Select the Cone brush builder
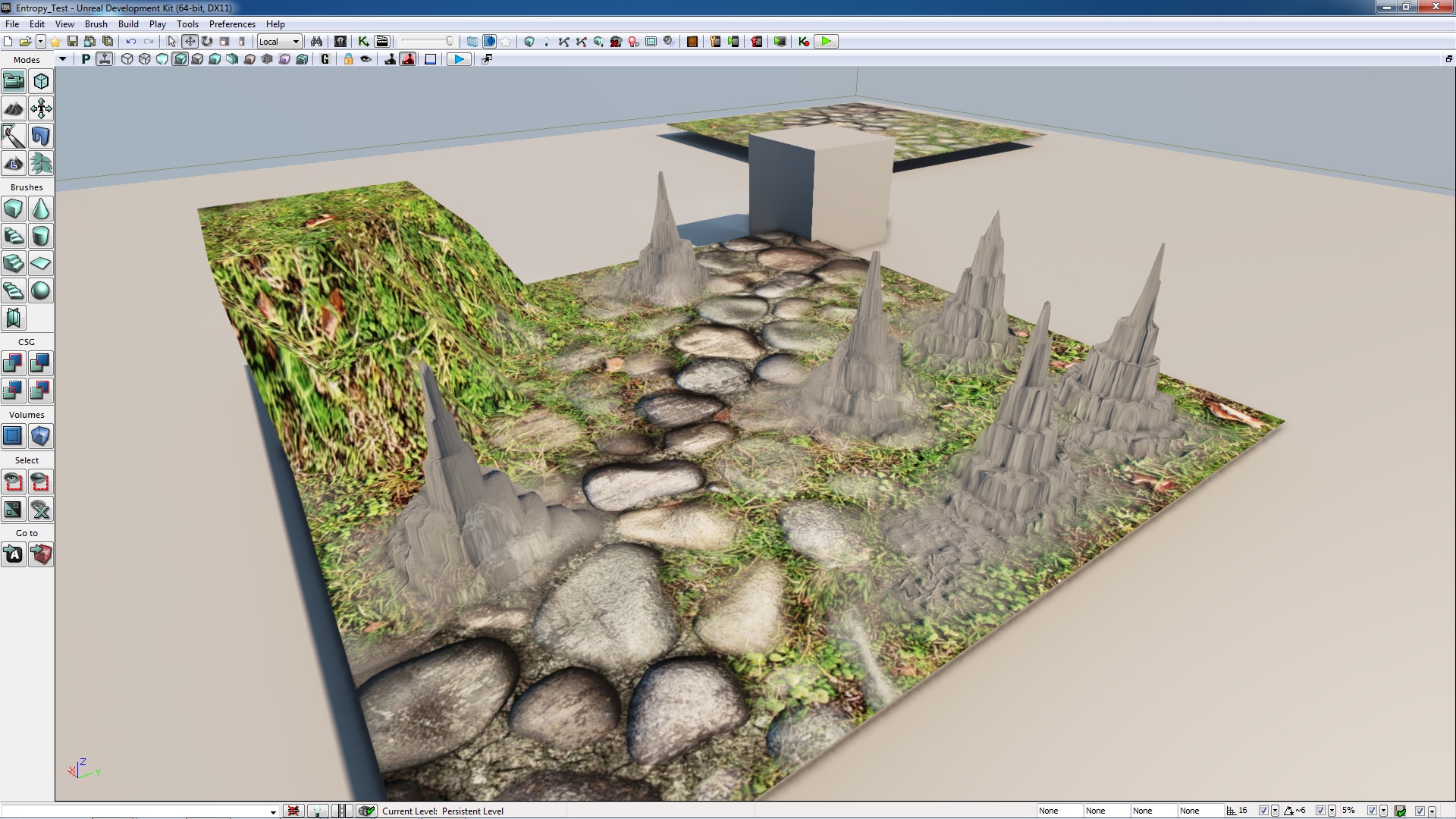This screenshot has width=1456, height=819. (x=41, y=209)
